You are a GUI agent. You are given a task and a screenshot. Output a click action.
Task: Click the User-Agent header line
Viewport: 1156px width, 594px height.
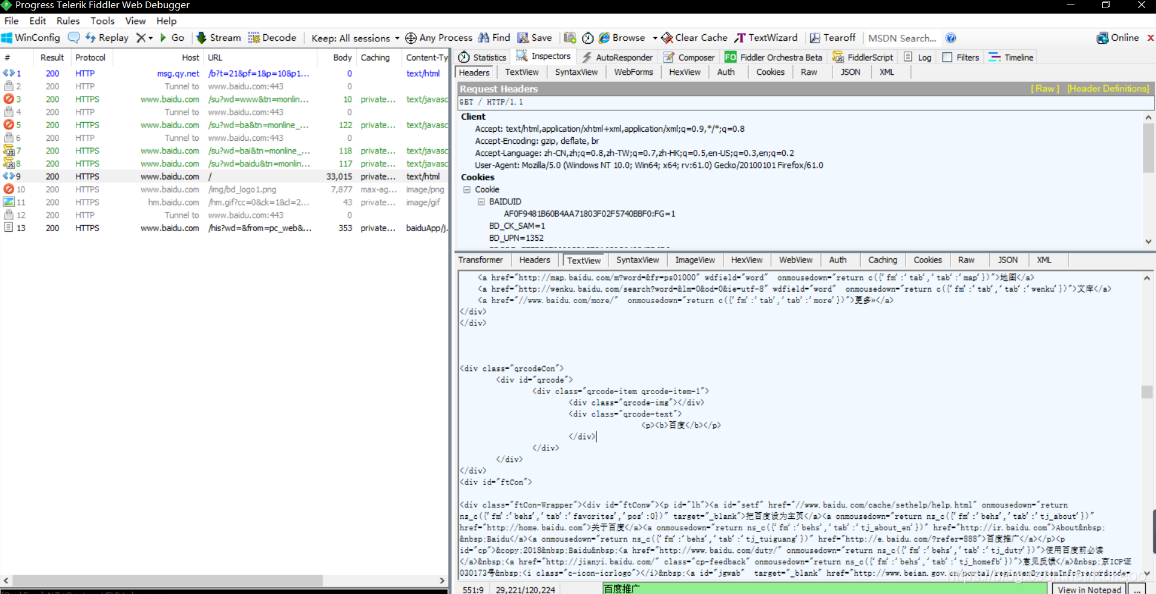tap(649, 165)
